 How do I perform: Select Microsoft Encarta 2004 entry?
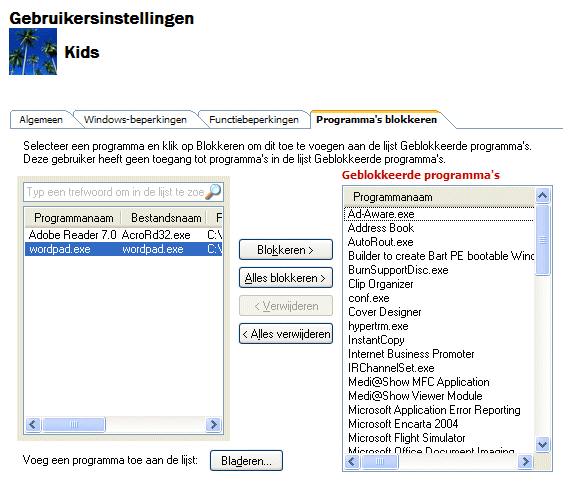coord(439,424)
